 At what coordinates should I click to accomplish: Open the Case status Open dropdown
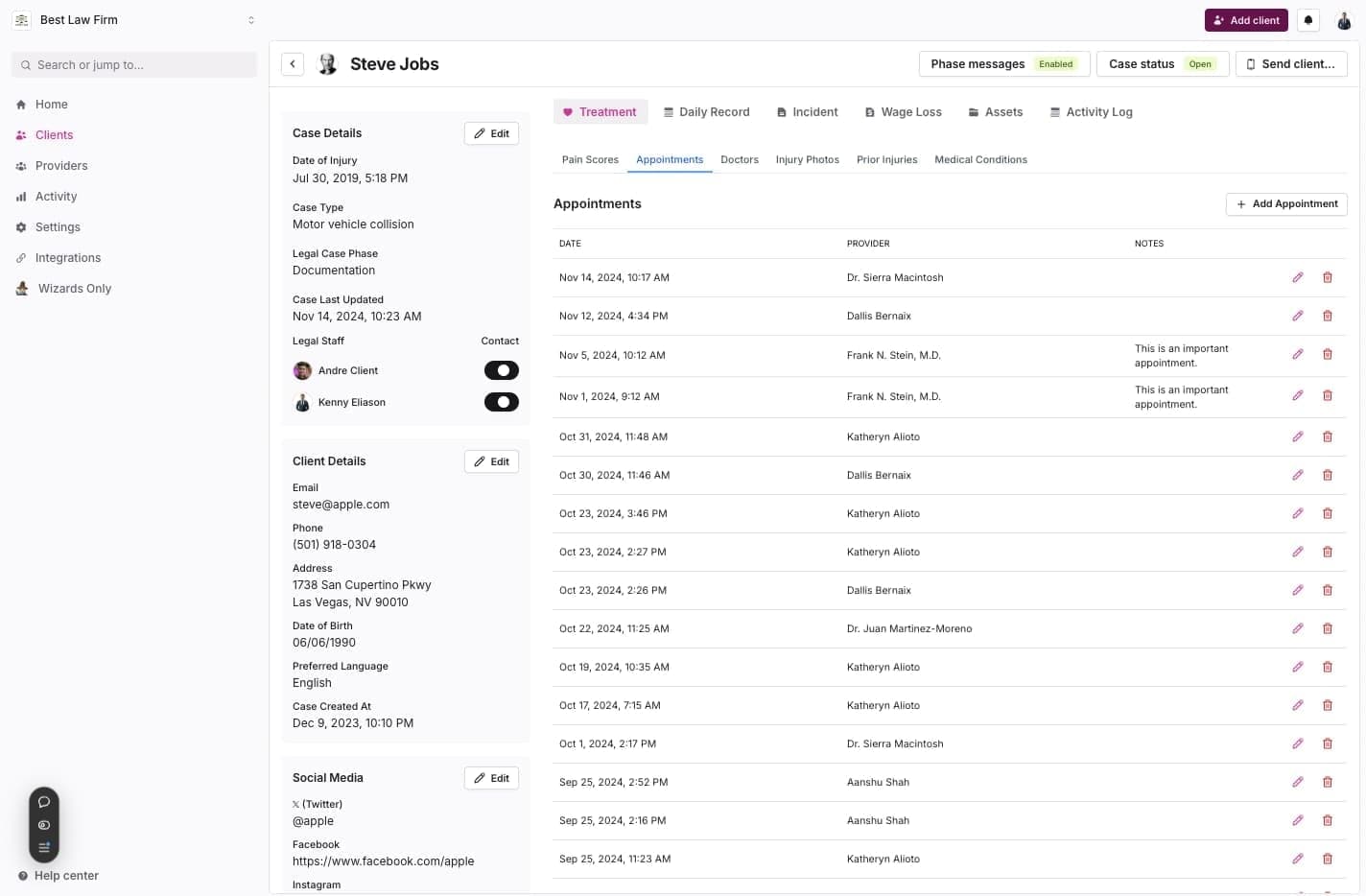pos(1163,63)
